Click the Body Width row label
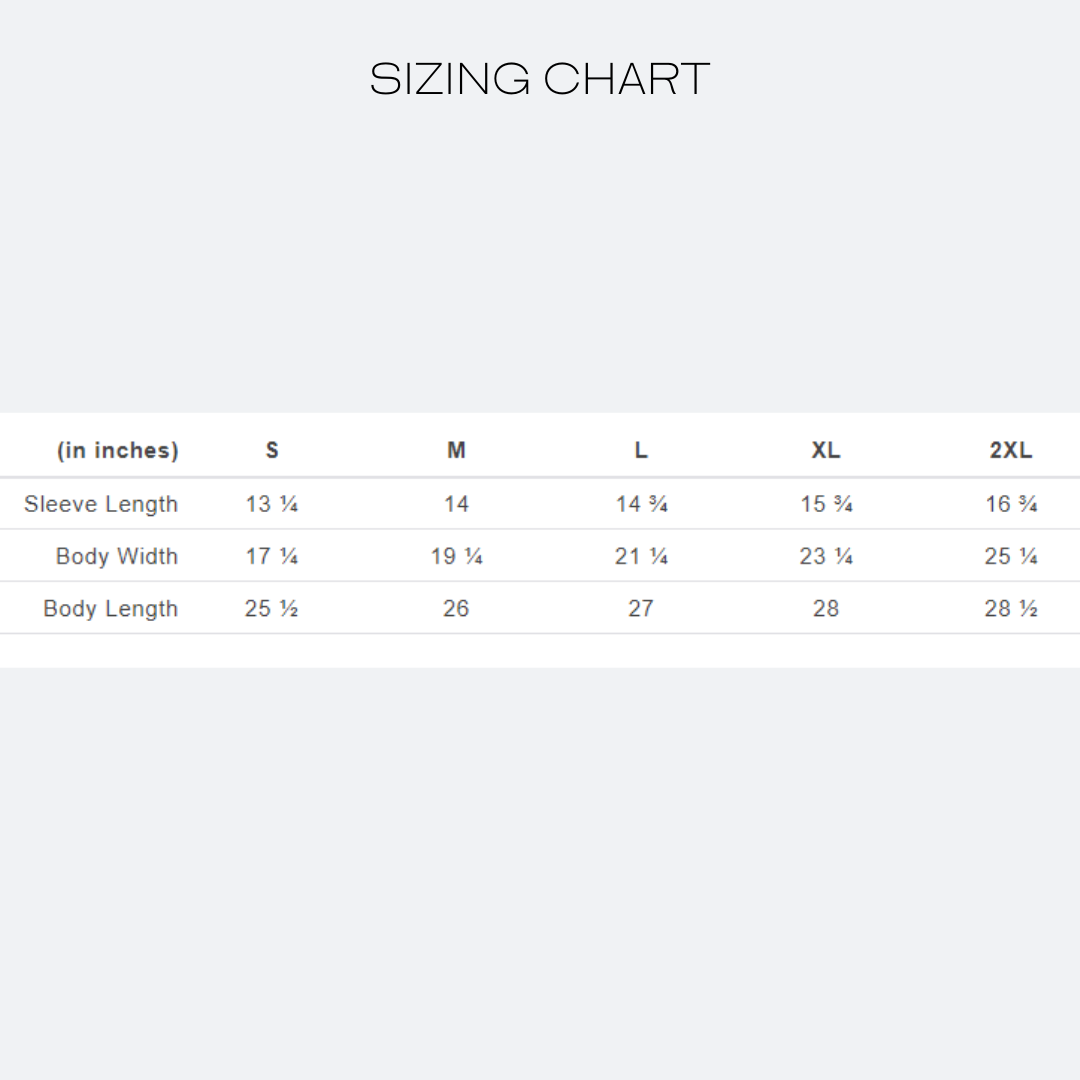 pos(117,557)
